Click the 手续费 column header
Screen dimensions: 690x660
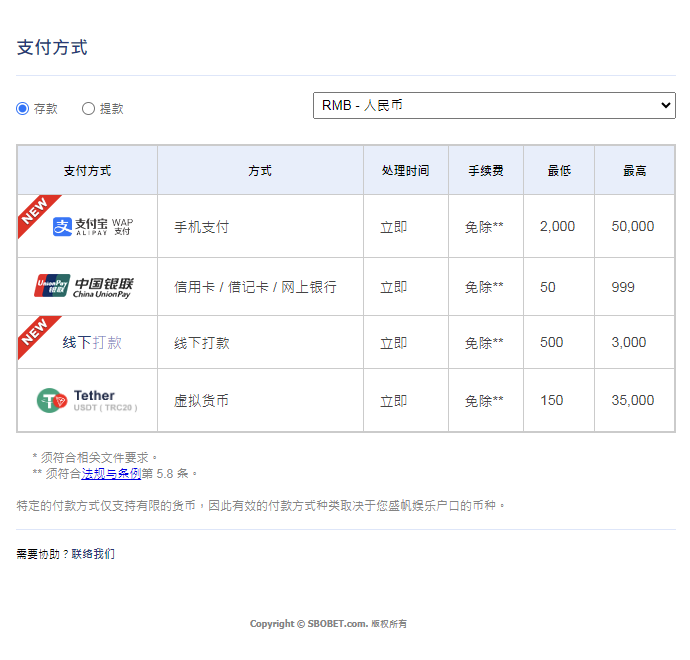[x=485, y=170]
